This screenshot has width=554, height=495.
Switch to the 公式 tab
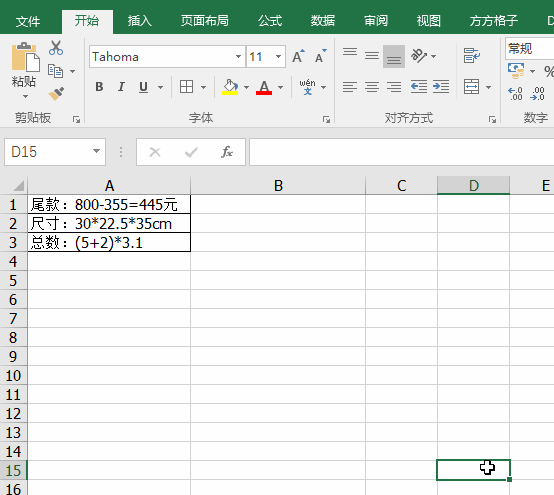270,21
